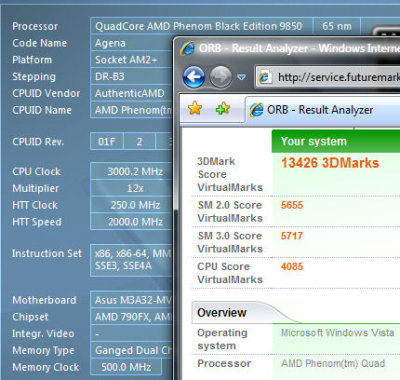Click the SM 3.0 Score value 5717
Screen dimensions: 400x380
[x=292, y=236]
